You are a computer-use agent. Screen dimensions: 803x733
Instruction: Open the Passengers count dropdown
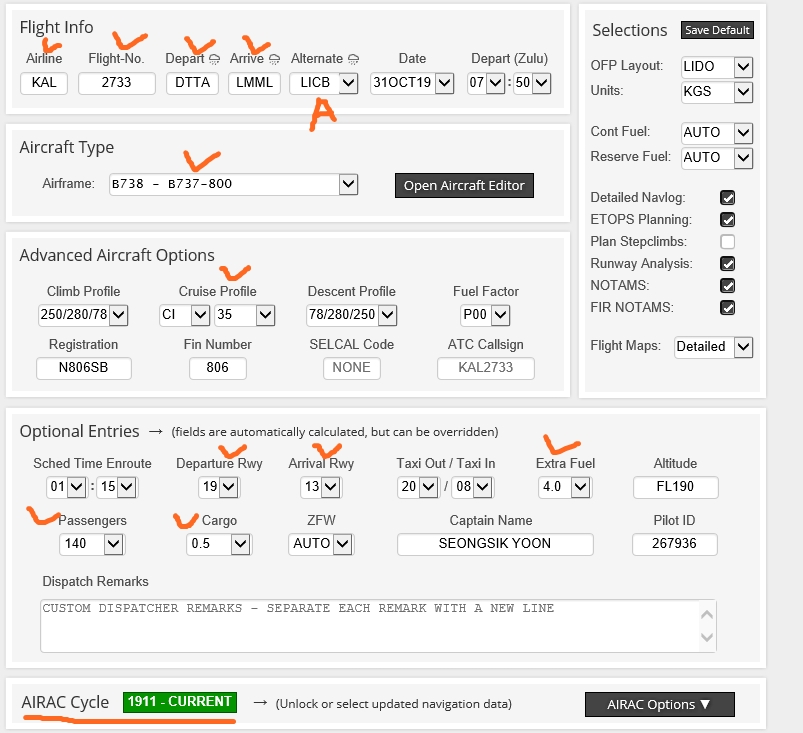pyautogui.click(x=91, y=544)
